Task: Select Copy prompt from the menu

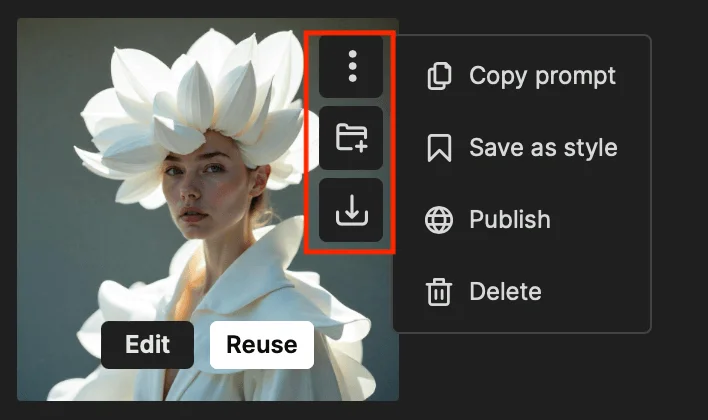Action: (x=522, y=76)
